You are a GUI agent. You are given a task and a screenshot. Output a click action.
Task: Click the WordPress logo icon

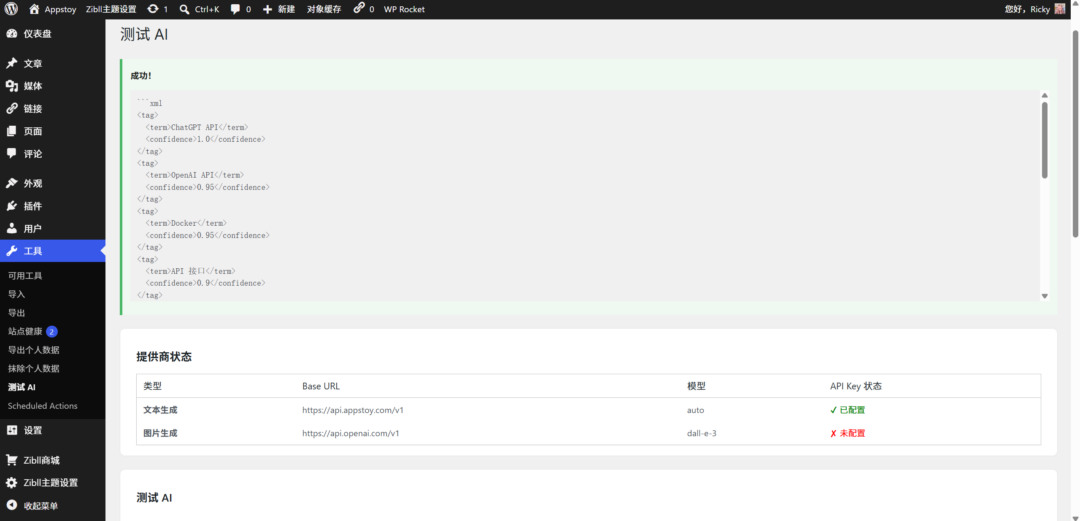[x=11, y=9]
